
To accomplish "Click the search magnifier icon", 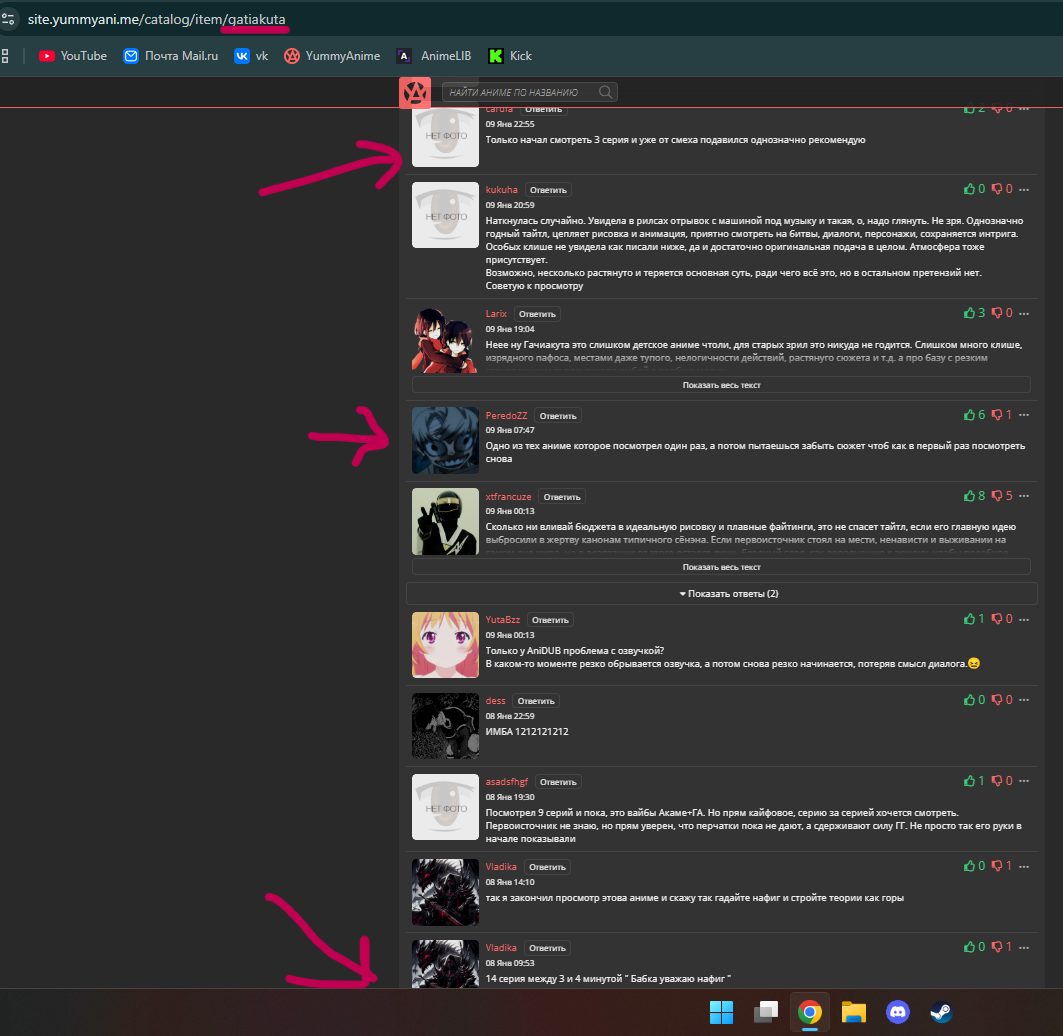I will click(605, 92).
